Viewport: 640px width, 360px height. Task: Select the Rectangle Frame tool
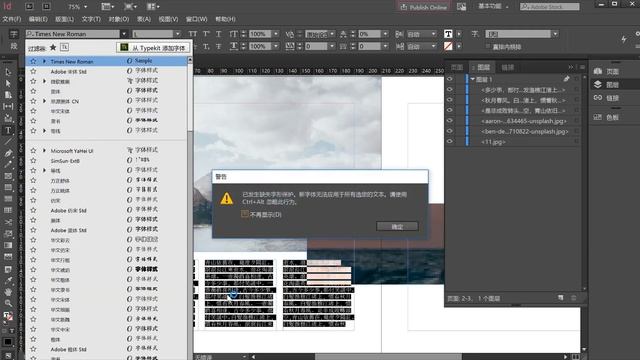(8, 176)
